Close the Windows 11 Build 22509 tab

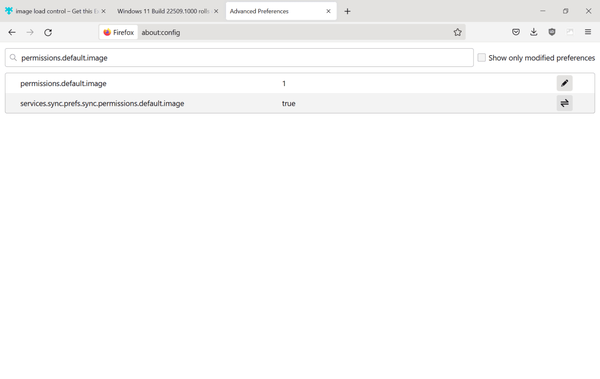point(216,11)
